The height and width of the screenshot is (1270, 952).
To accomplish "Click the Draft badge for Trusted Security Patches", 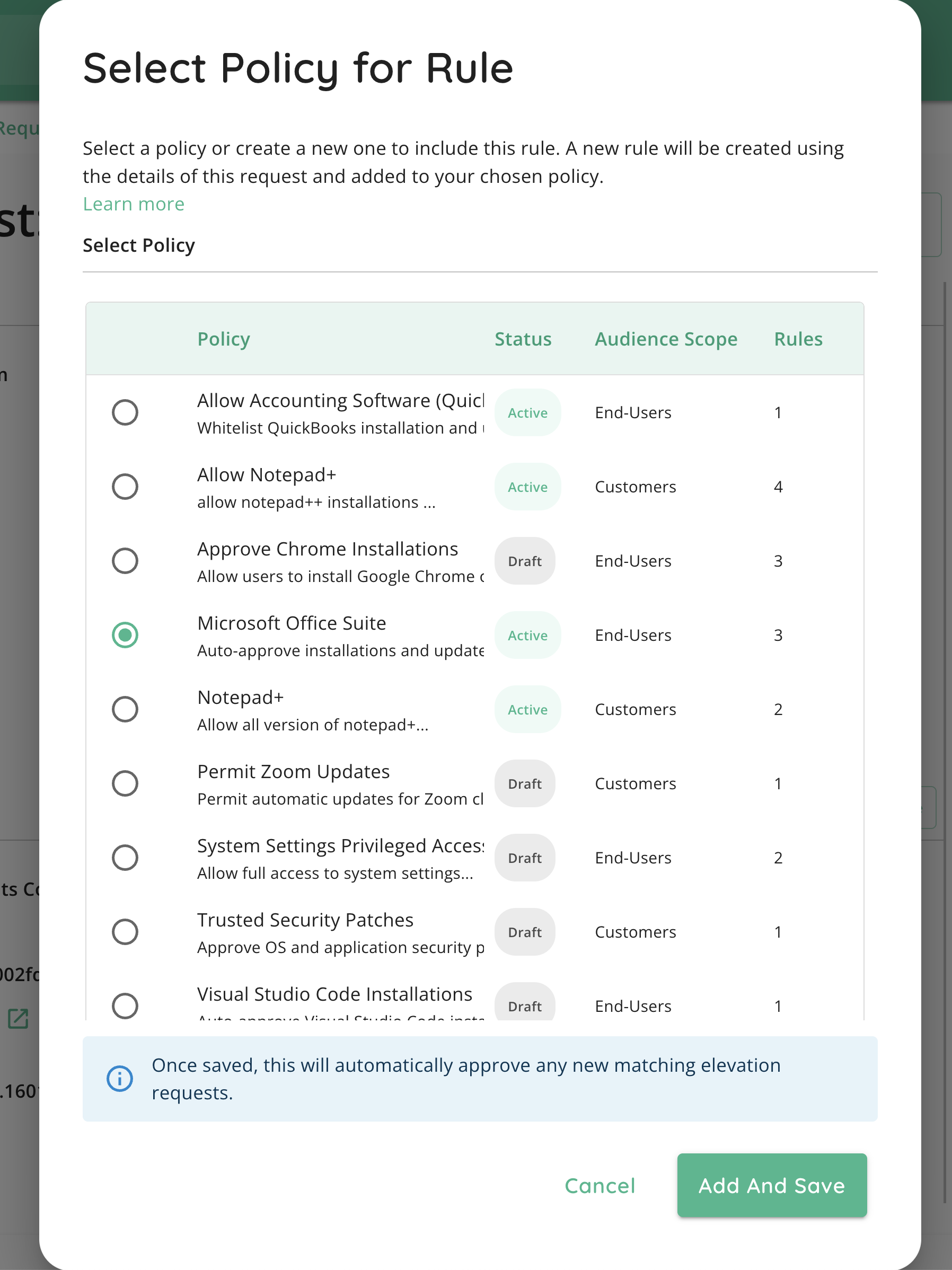I will pos(525,932).
